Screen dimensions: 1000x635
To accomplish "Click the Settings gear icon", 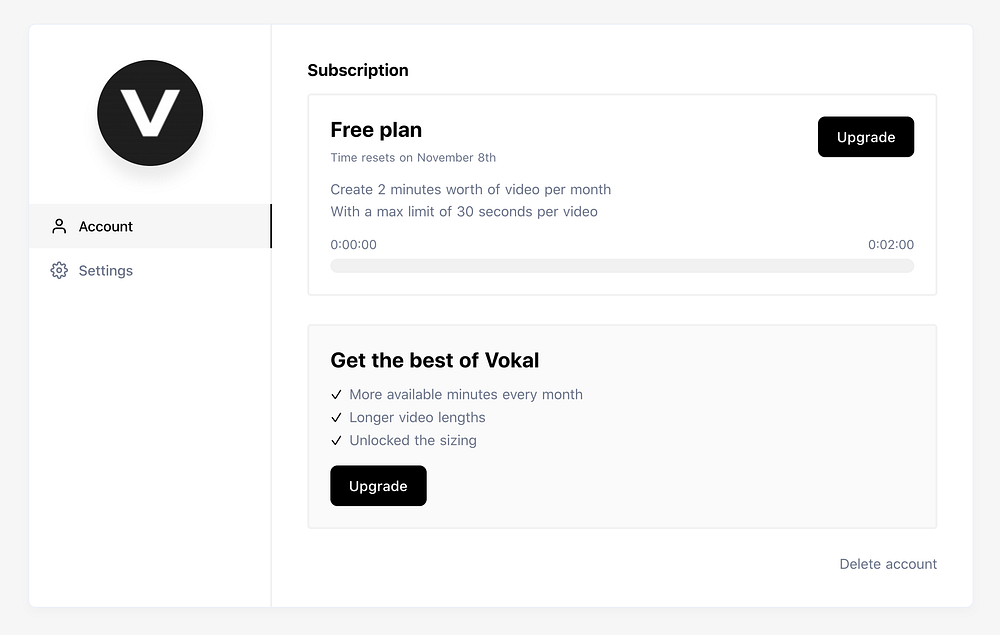I will pos(59,270).
